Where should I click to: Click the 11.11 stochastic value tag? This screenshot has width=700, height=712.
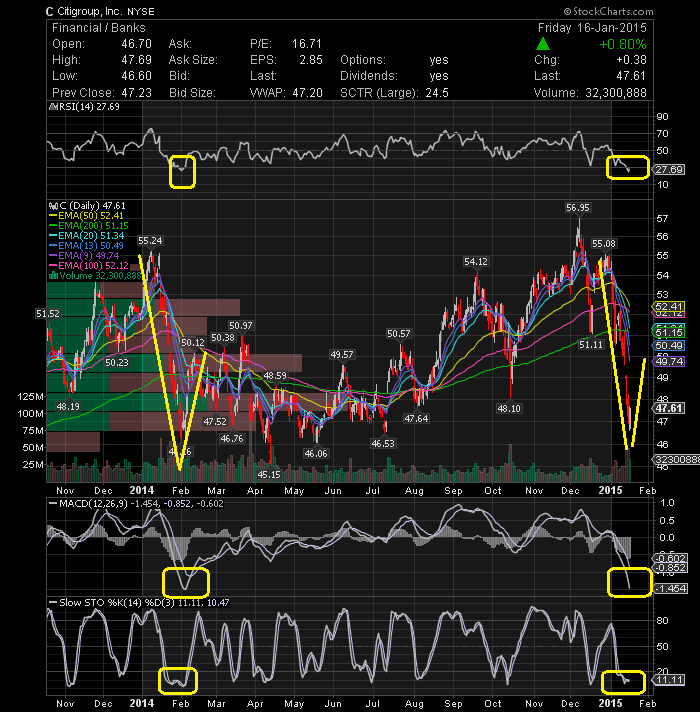(x=669, y=680)
